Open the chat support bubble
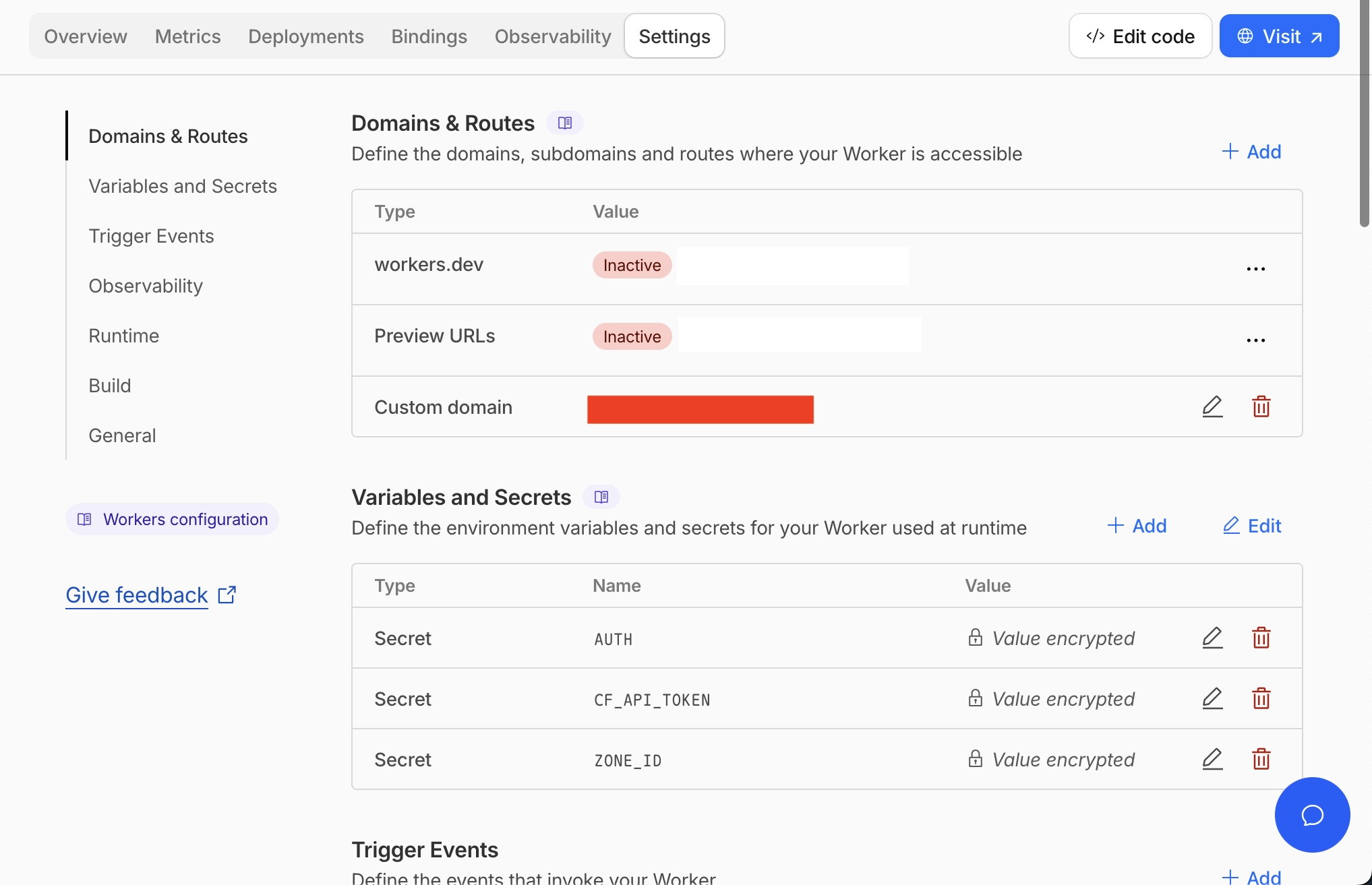 (x=1311, y=814)
